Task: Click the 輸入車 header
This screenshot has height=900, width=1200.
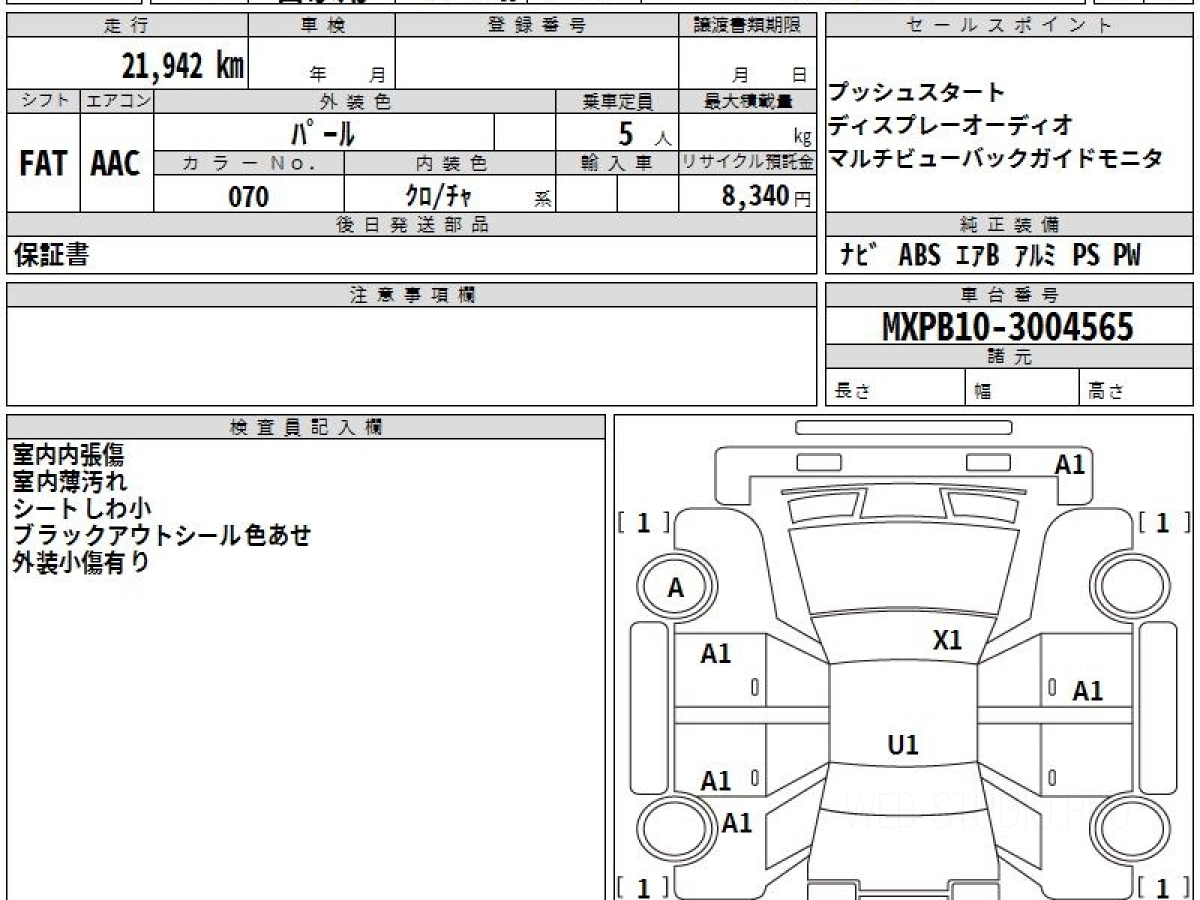Action: coord(617,163)
